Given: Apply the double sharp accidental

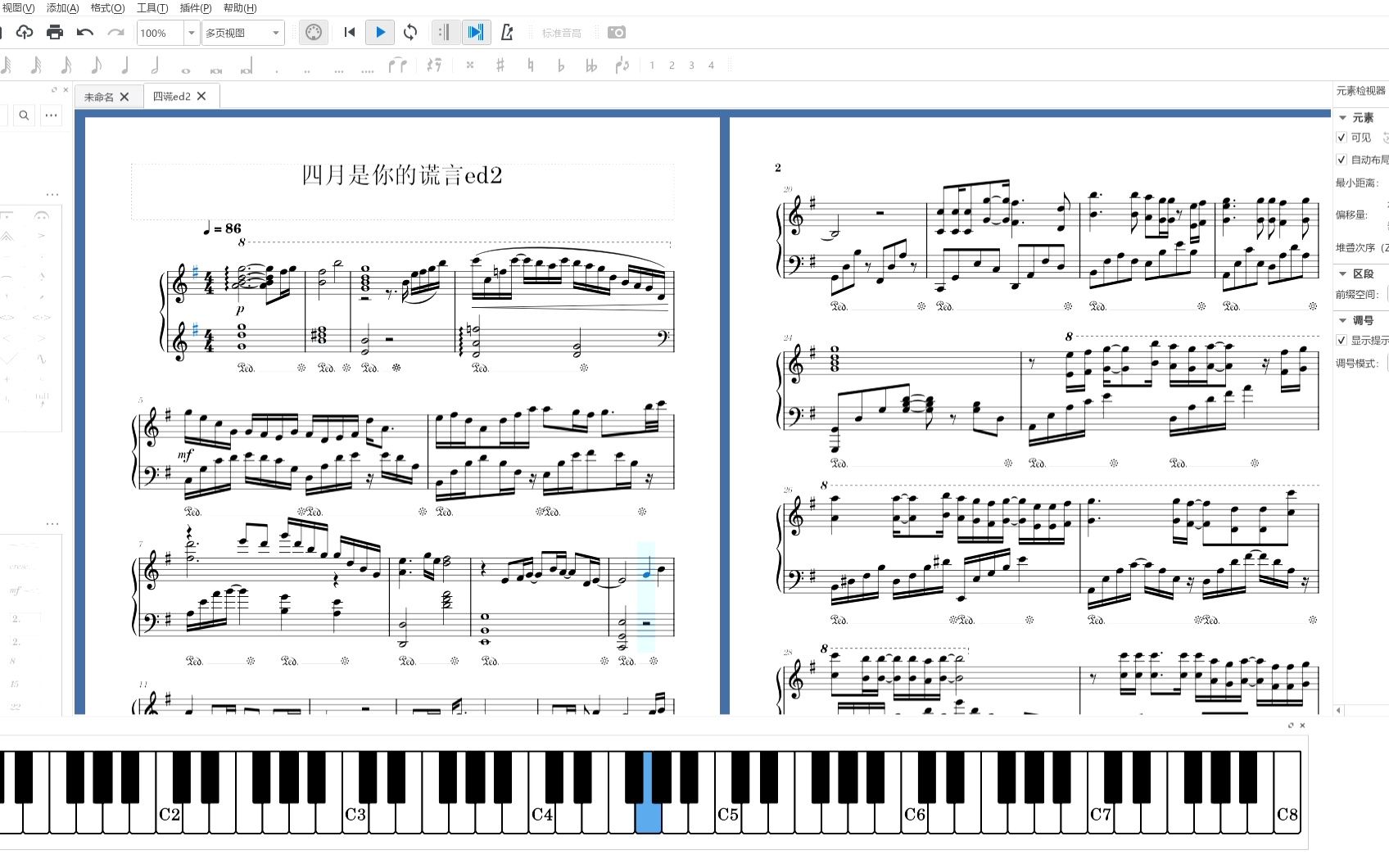Looking at the screenshot, I should [470, 65].
